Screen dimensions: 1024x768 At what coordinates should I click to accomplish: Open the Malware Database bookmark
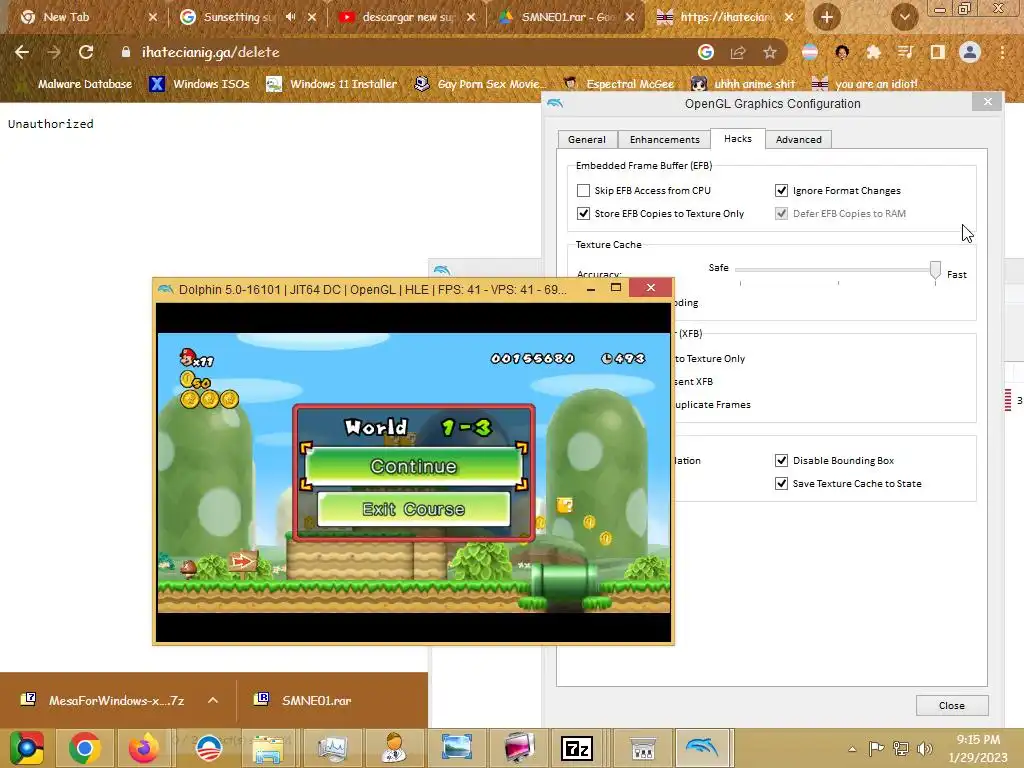tap(84, 84)
